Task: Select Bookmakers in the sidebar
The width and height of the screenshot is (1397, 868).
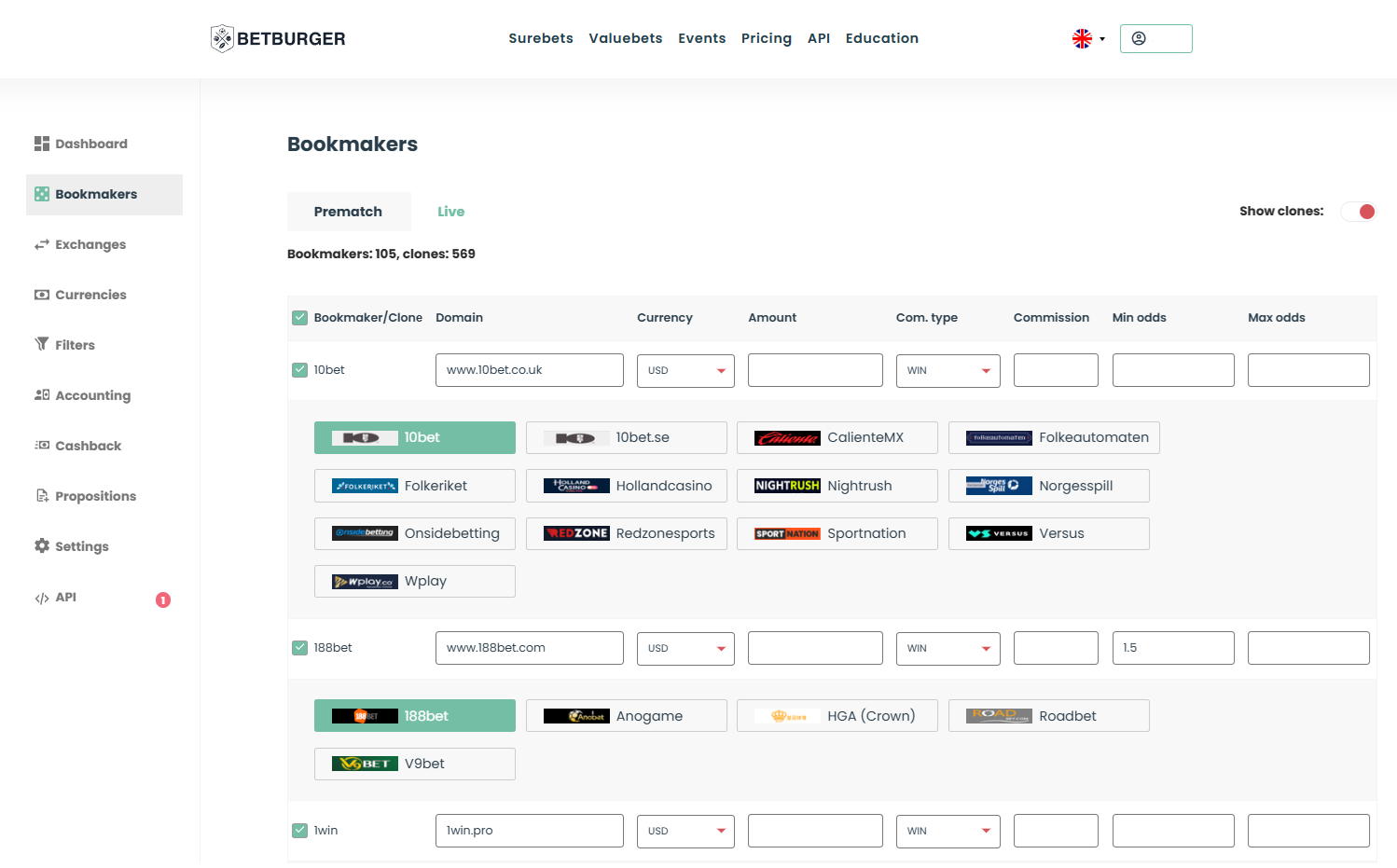Action: [x=104, y=194]
